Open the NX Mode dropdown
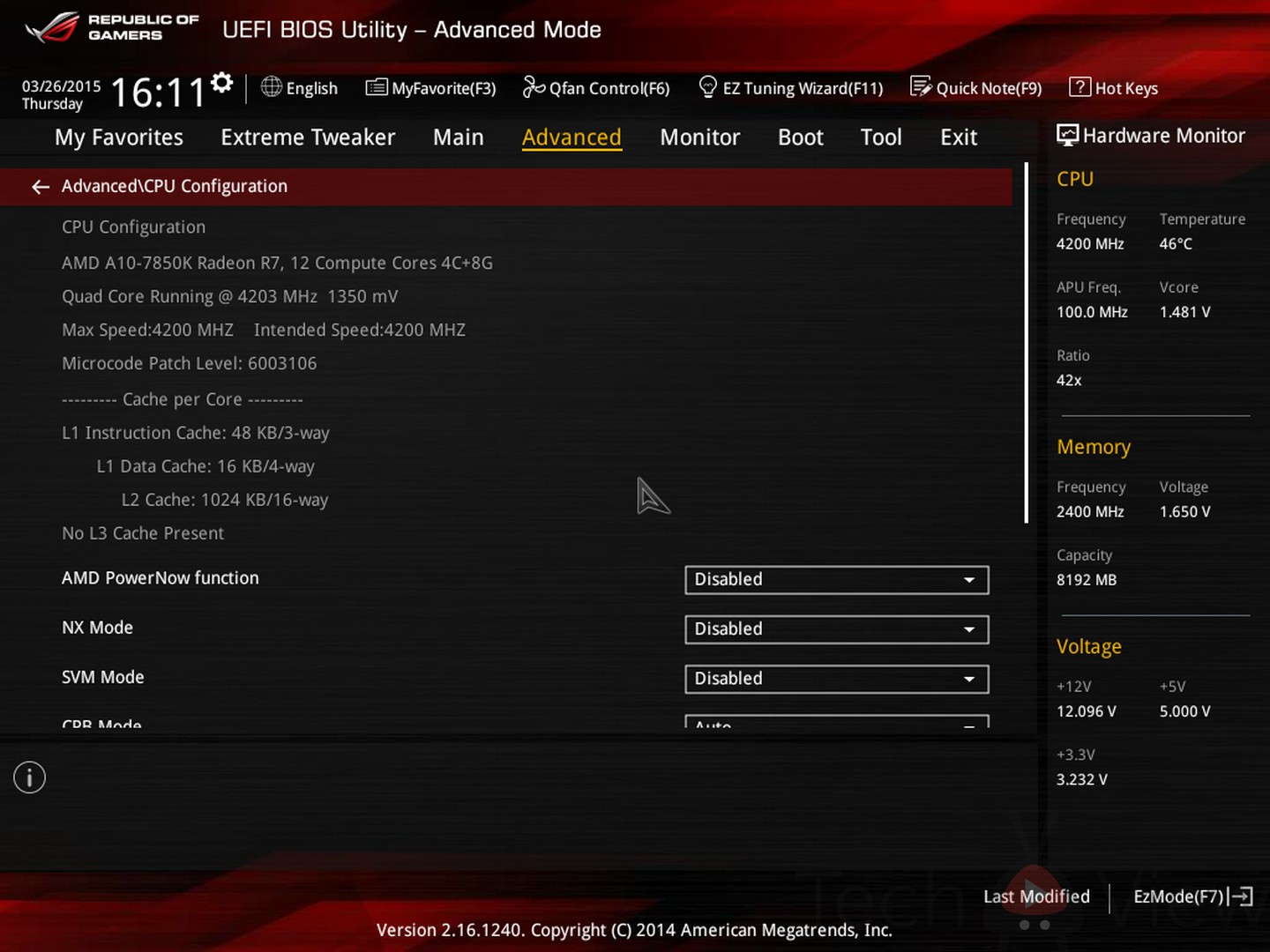The width and height of the screenshot is (1270, 952). tap(836, 629)
